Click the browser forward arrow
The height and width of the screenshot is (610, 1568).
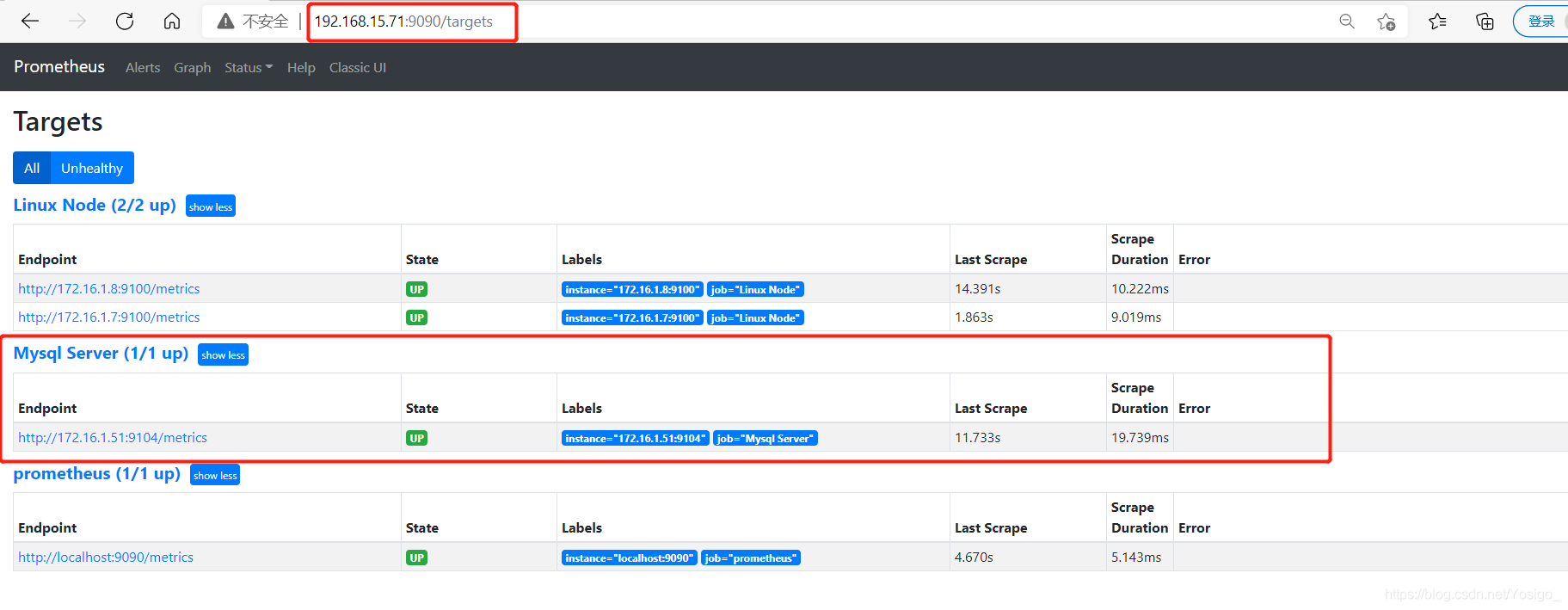(77, 21)
